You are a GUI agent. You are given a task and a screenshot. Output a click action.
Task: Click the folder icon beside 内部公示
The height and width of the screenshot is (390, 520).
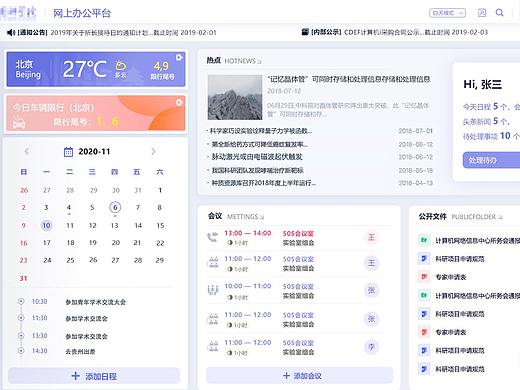click(x=305, y=32)
